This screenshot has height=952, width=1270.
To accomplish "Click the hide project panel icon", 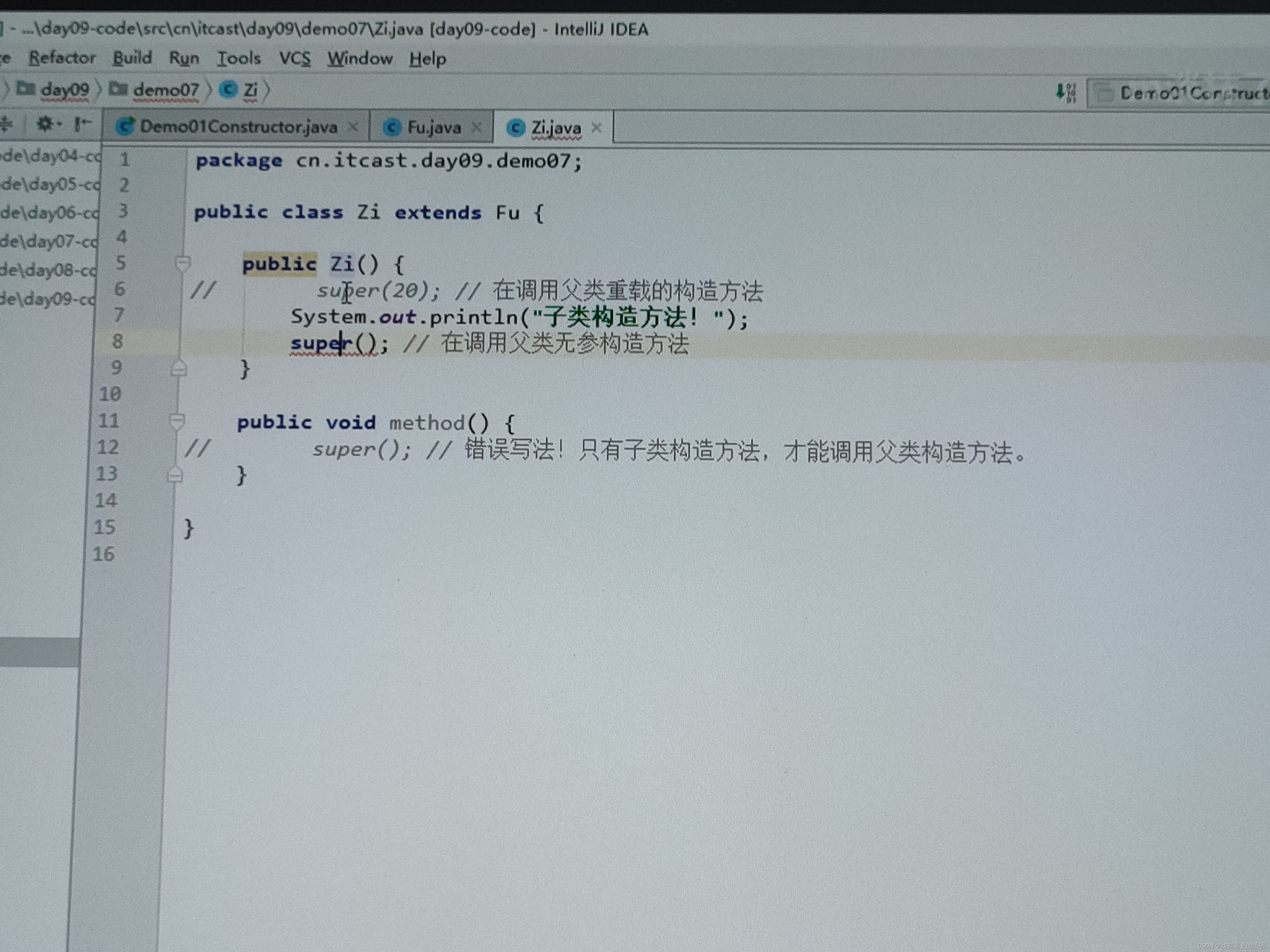I will pos(83,123).
